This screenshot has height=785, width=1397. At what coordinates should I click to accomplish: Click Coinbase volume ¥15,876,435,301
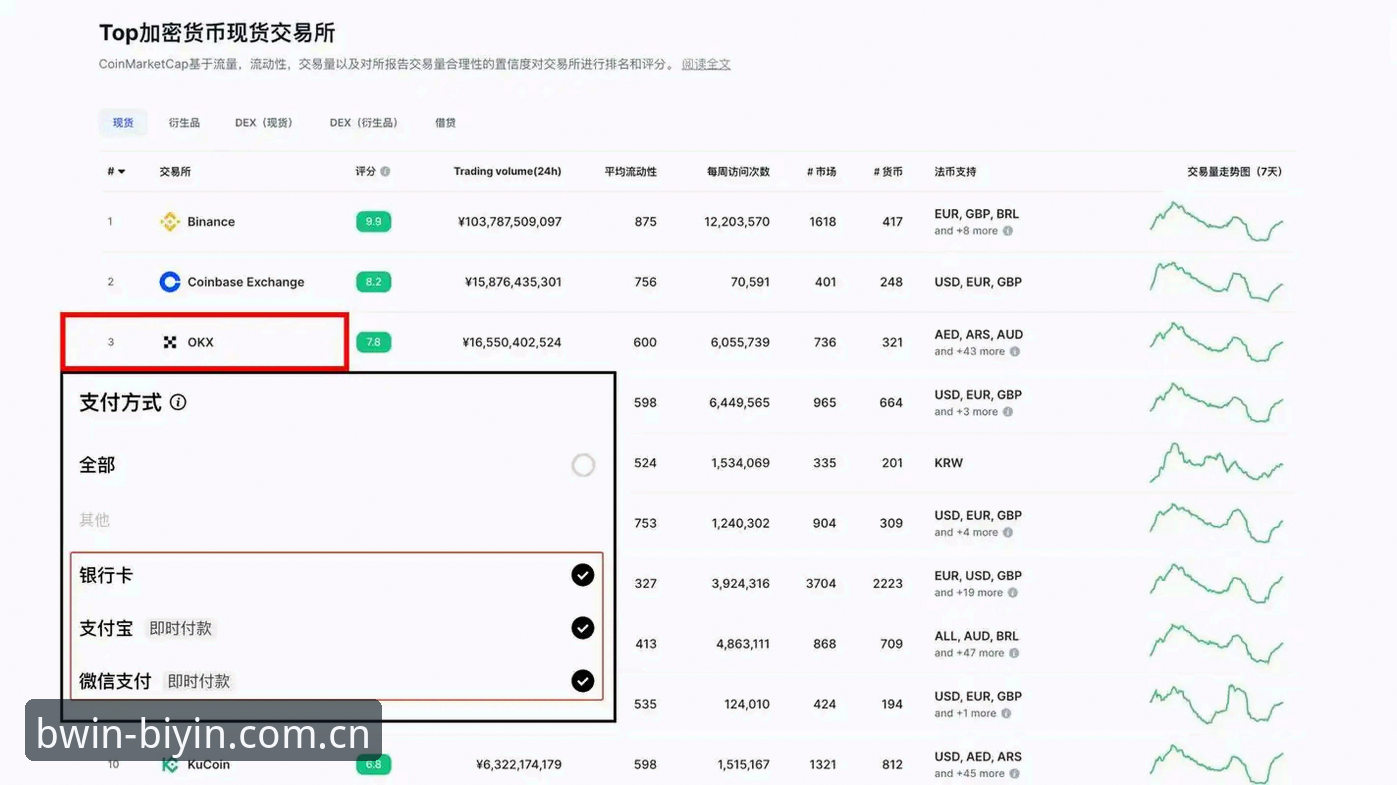(x=513, y=282)
